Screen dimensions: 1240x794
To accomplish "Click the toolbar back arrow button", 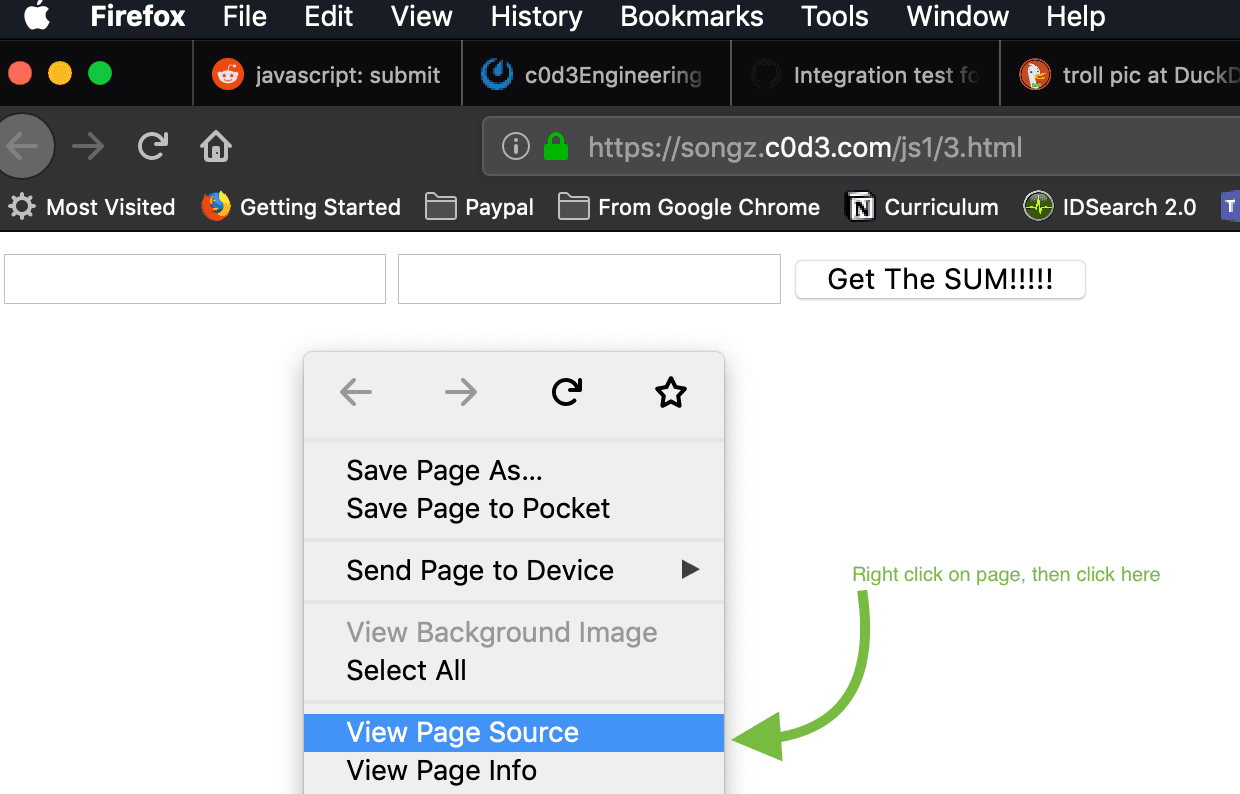I will click(22, 147).
